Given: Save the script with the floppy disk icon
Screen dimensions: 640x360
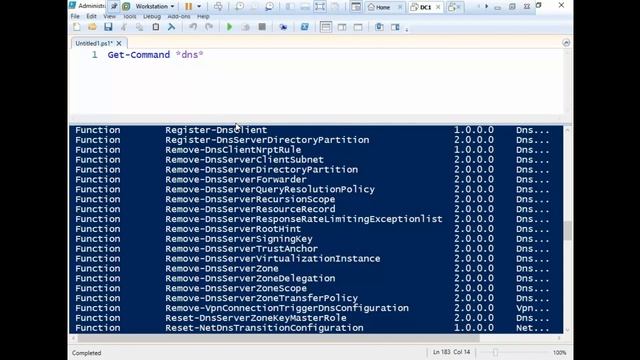Looking at the screenshot, I should coord(108,27).
